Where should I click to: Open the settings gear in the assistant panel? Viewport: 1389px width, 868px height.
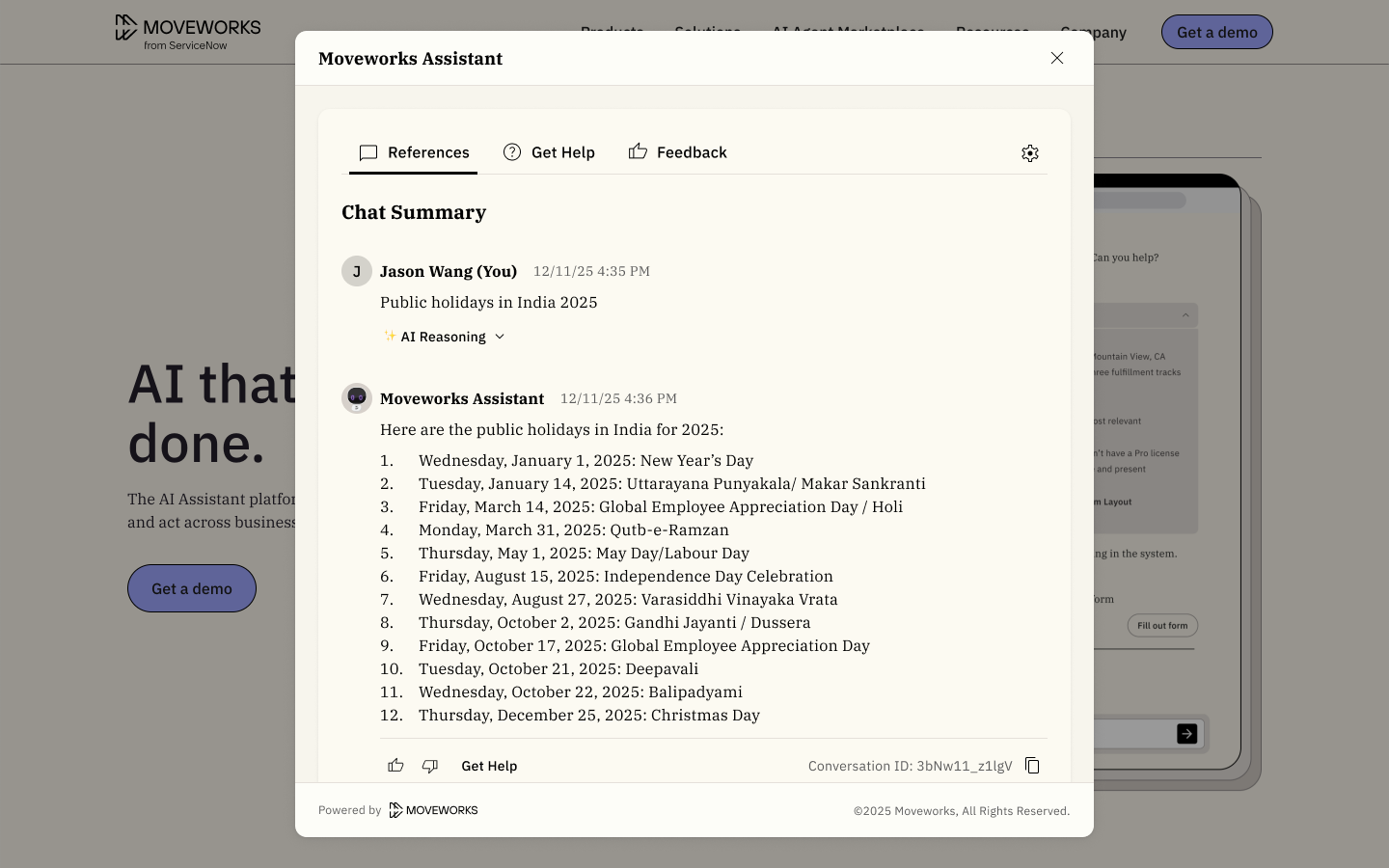(1030, 153)
